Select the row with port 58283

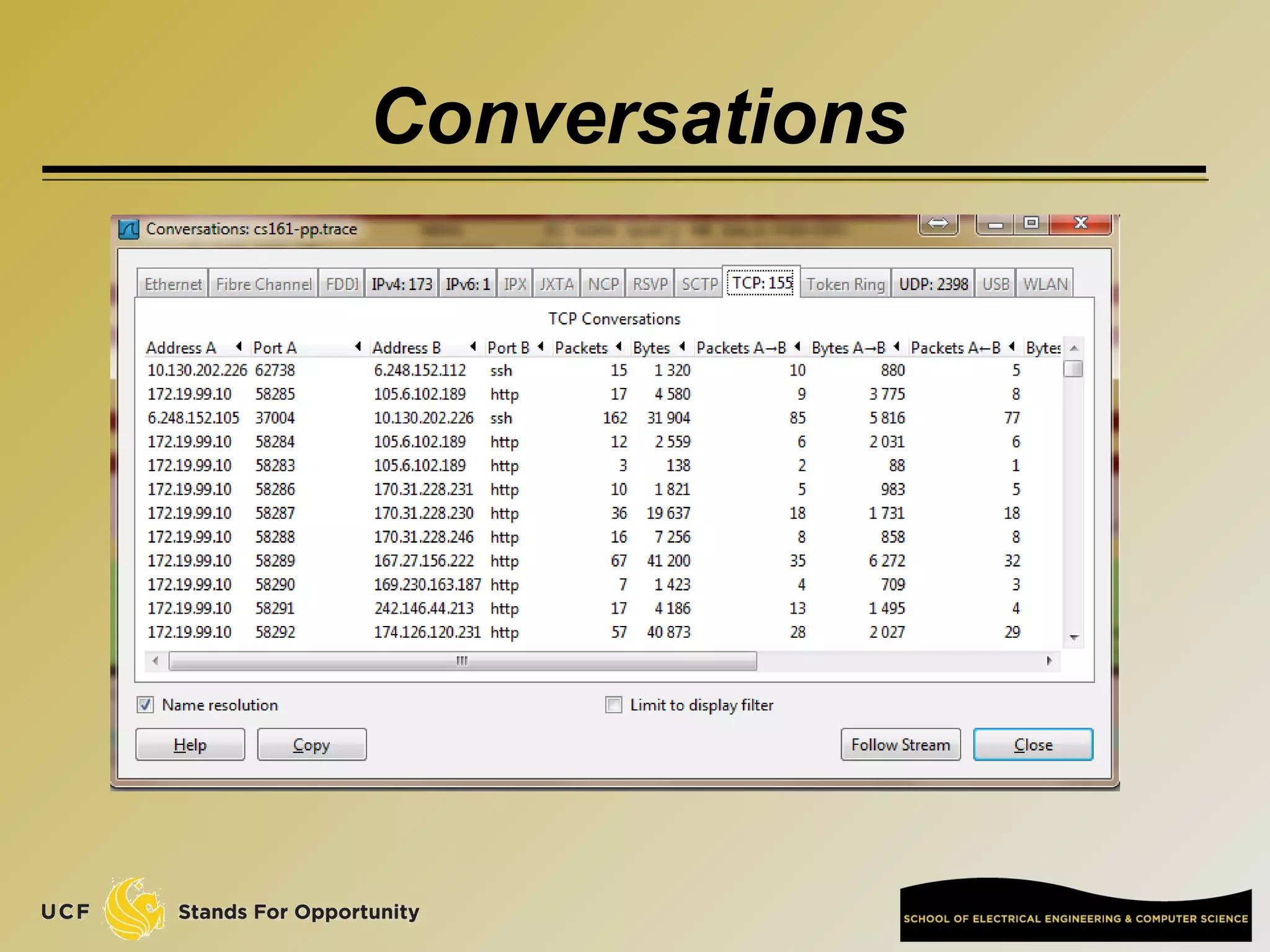[603, 465]
